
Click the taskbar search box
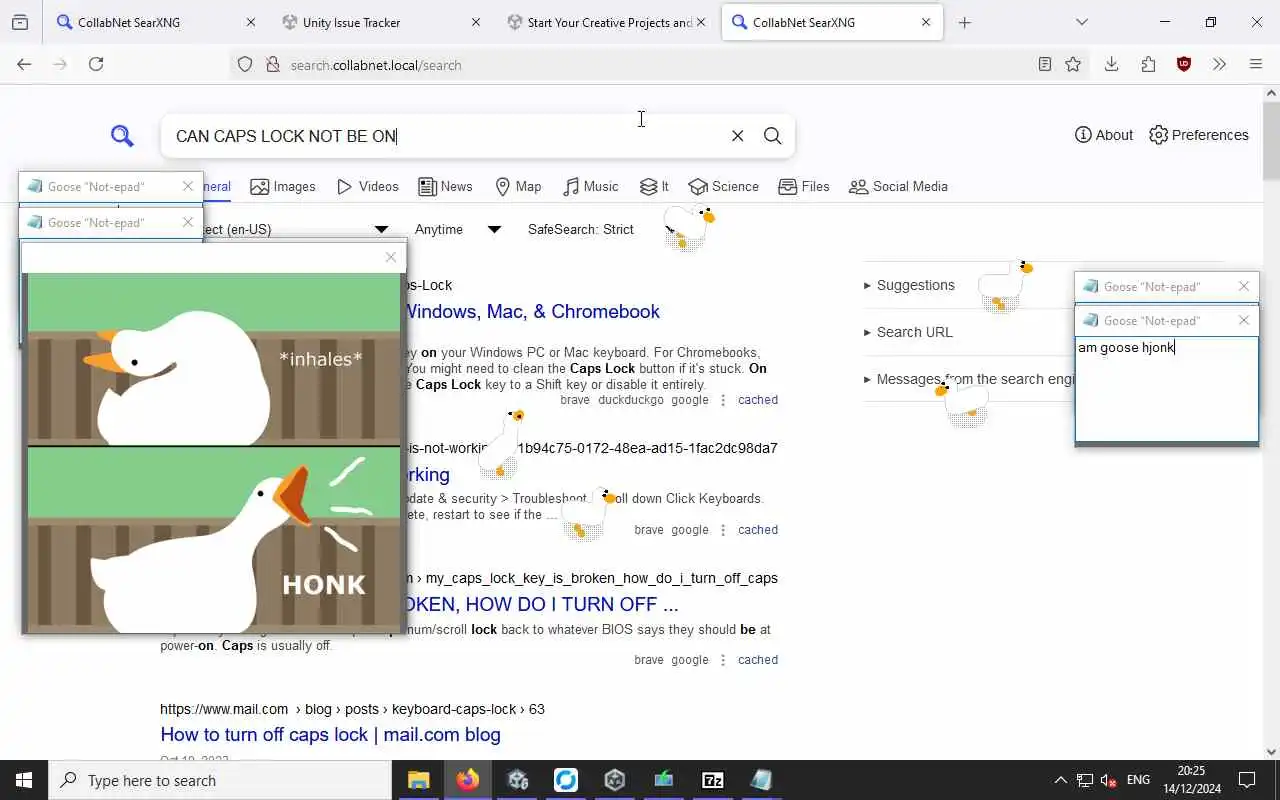click(220, 780)
